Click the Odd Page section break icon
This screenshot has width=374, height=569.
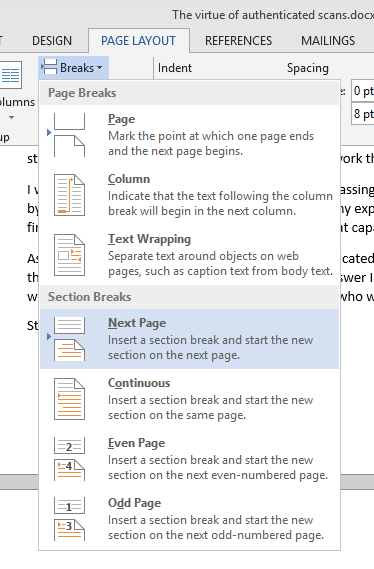69,519
